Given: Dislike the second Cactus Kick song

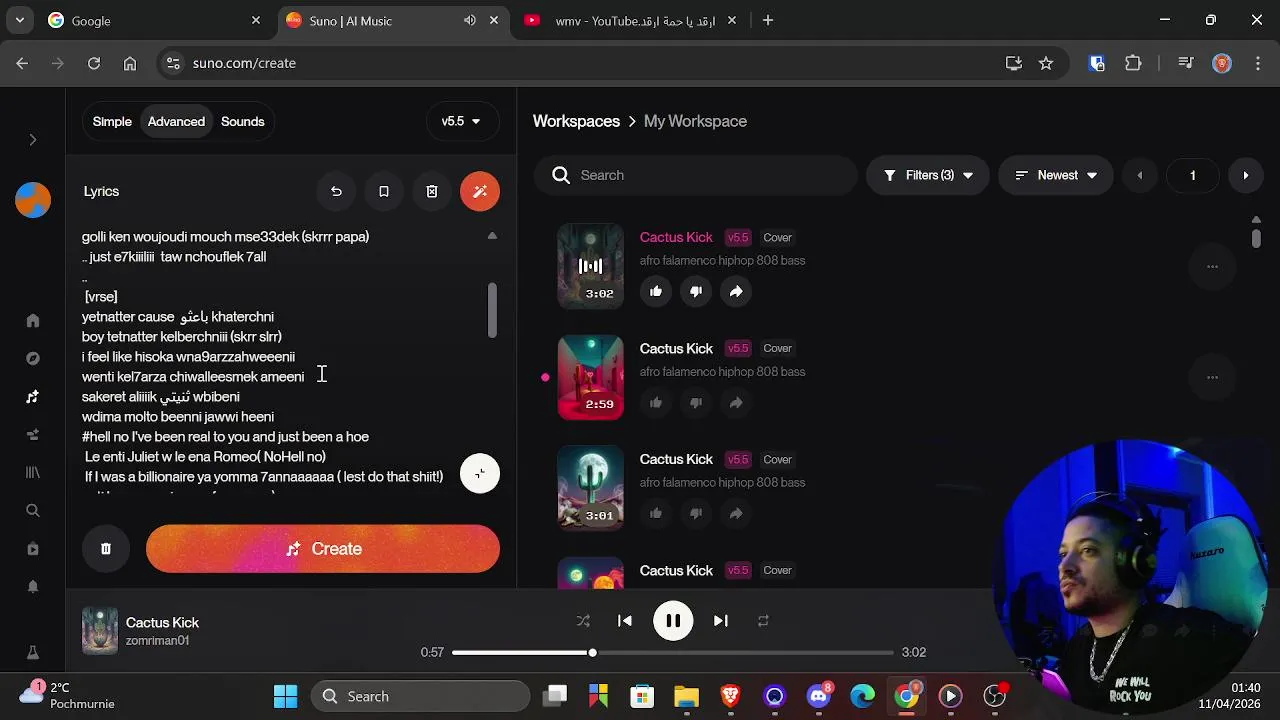Looking at the screenshot, I should [x=696, y=402].
